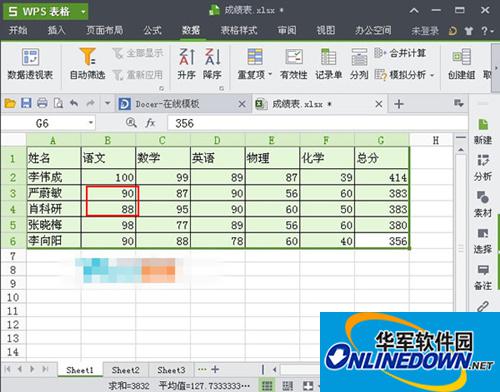Open the 视图 (View) ribbon tab
Image resolution: width=500 pixels, height=392 pixels.
(326, 30)
